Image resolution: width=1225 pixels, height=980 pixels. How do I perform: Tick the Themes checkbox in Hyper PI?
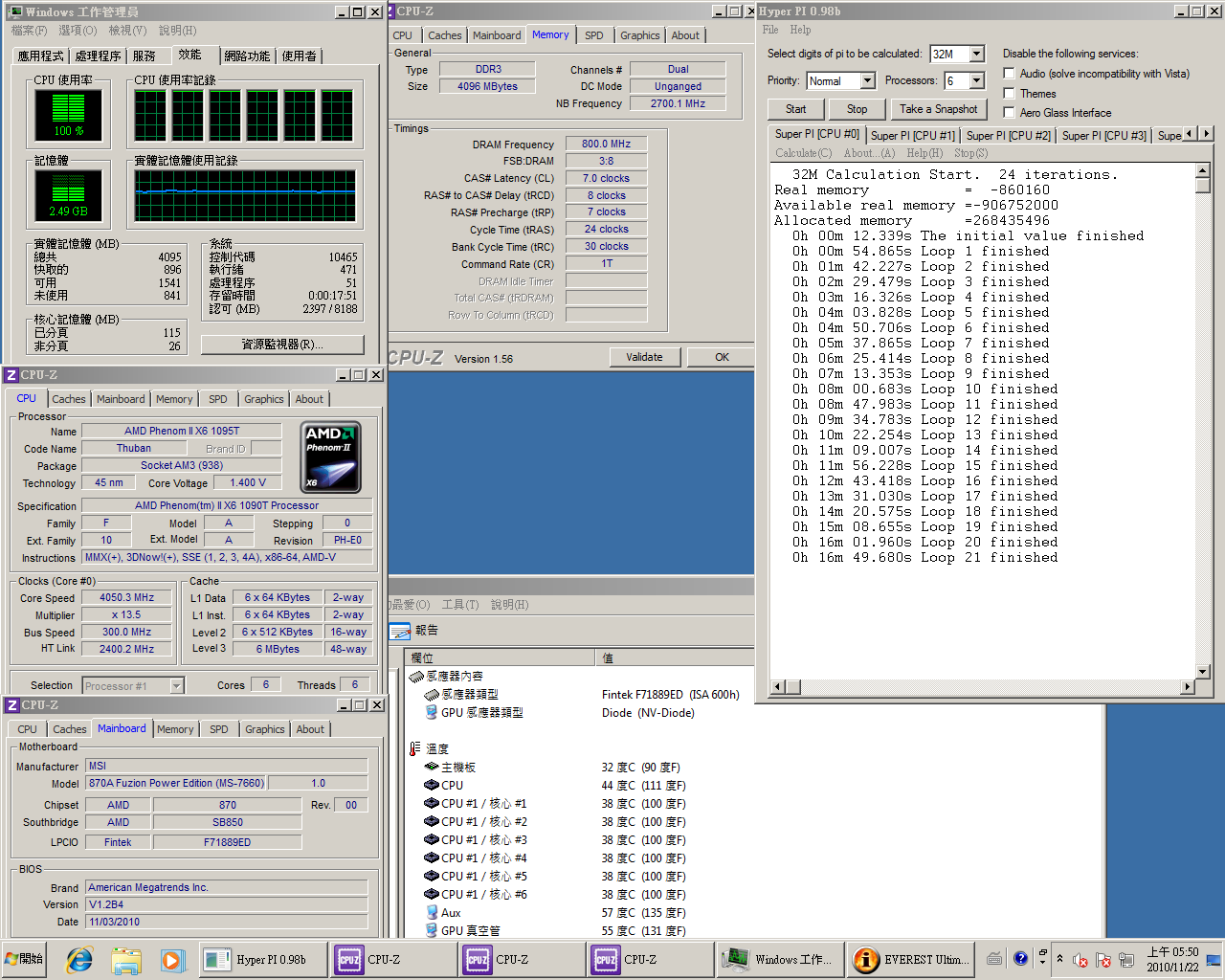tap(1009, 93)
